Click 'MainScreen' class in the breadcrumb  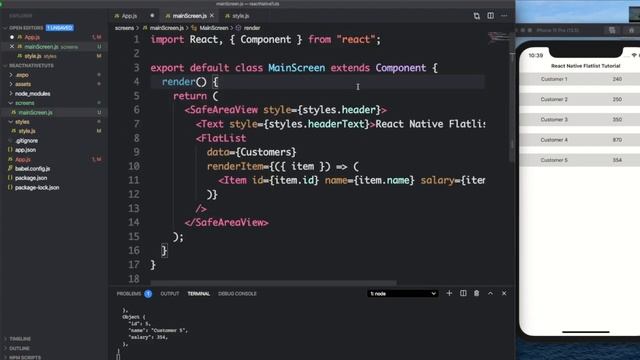(213, 28)
